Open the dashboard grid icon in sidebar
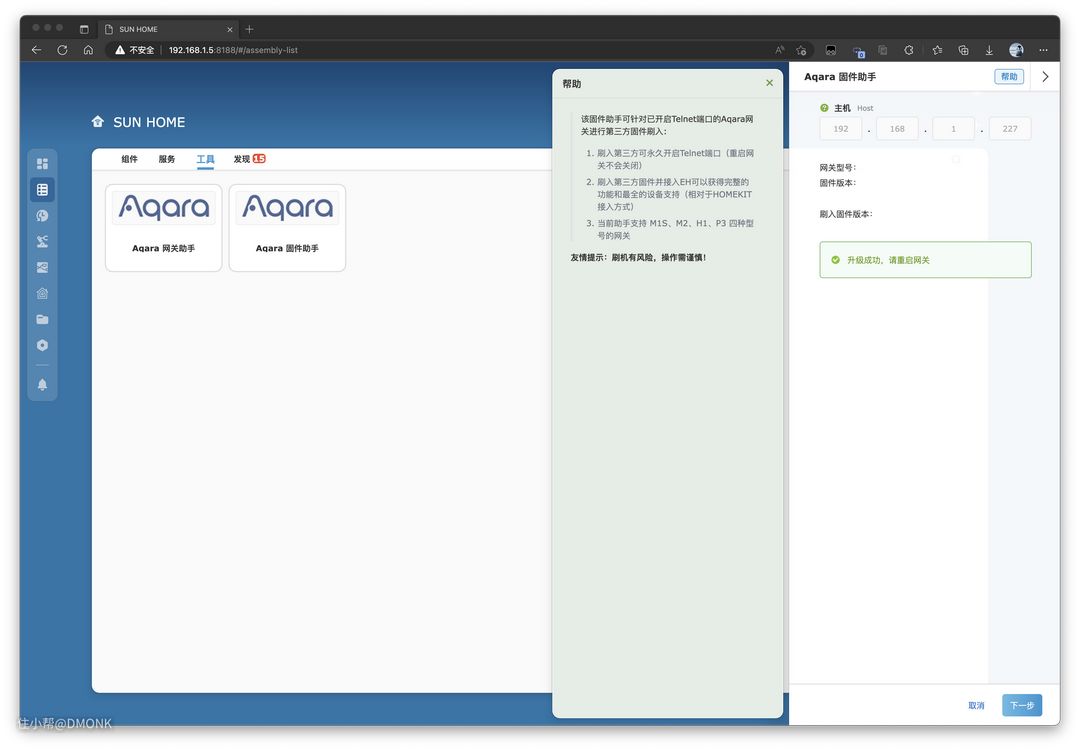This screenshot has width=1080, height=750. pyautogui.click(x=42, y=163)
